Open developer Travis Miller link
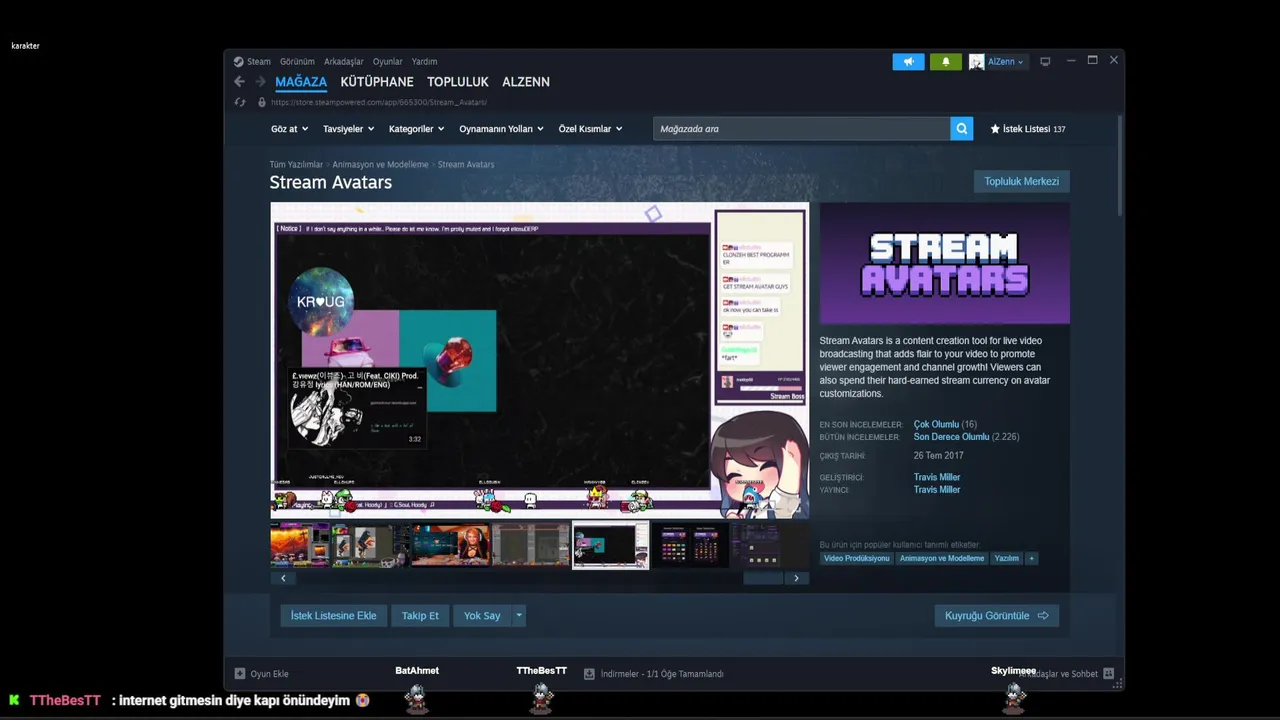The image size is (1280, 720). click(937, 477)
